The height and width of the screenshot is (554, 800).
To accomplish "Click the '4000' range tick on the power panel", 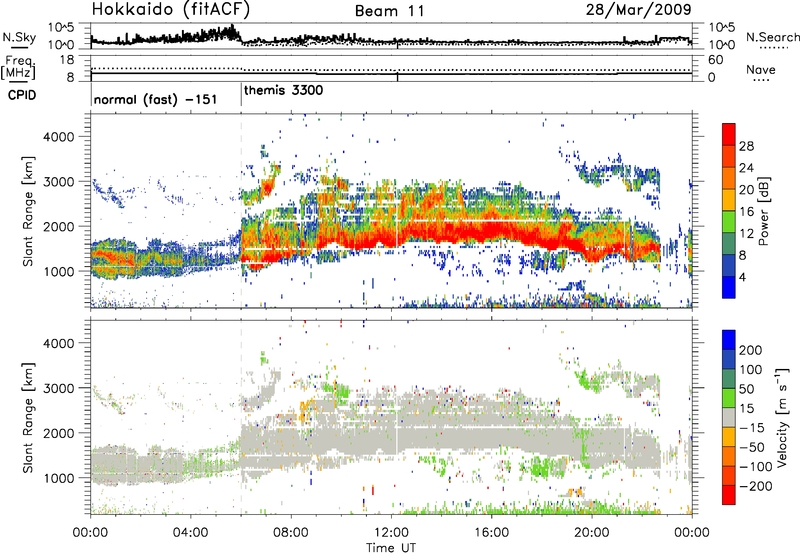I will pos(58,136).
